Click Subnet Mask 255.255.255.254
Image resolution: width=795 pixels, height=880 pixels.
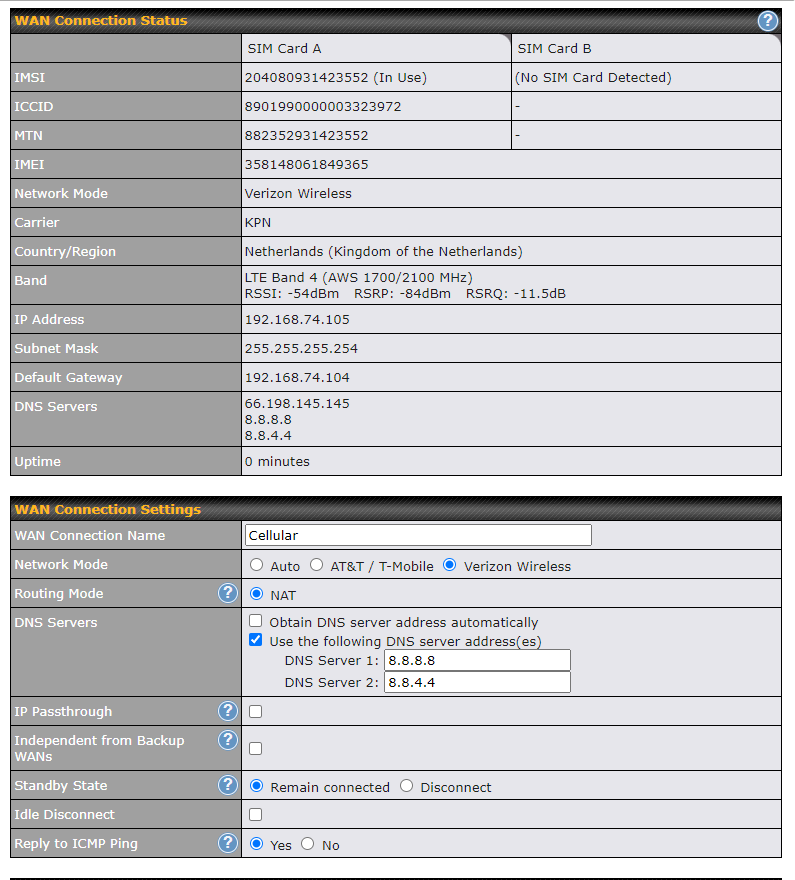click(x=301, y=349)
